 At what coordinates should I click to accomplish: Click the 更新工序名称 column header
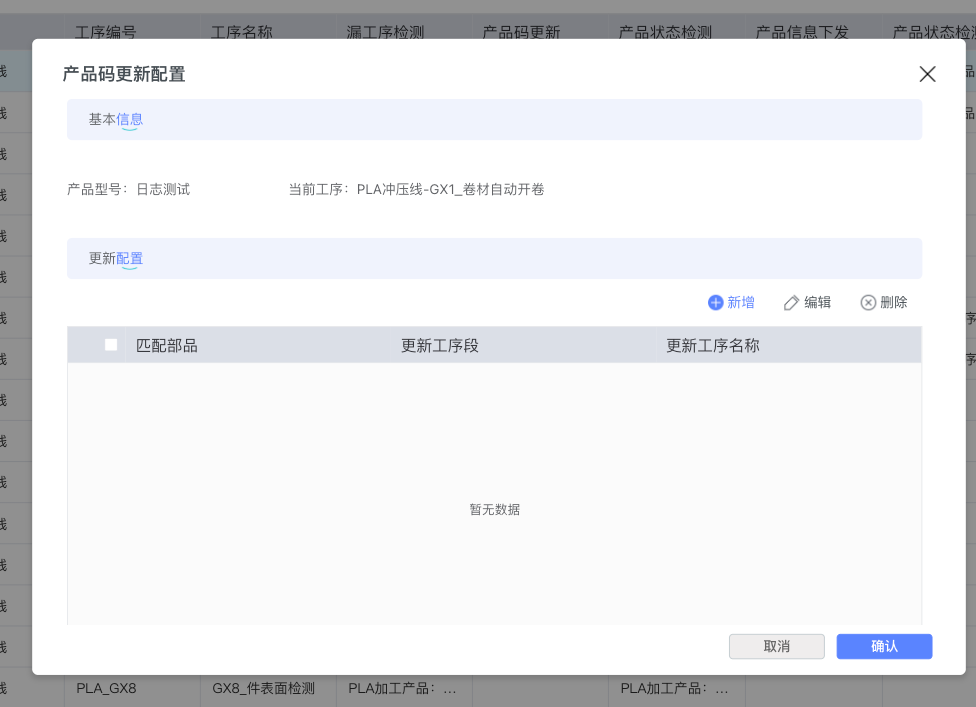tap(713, 346)
